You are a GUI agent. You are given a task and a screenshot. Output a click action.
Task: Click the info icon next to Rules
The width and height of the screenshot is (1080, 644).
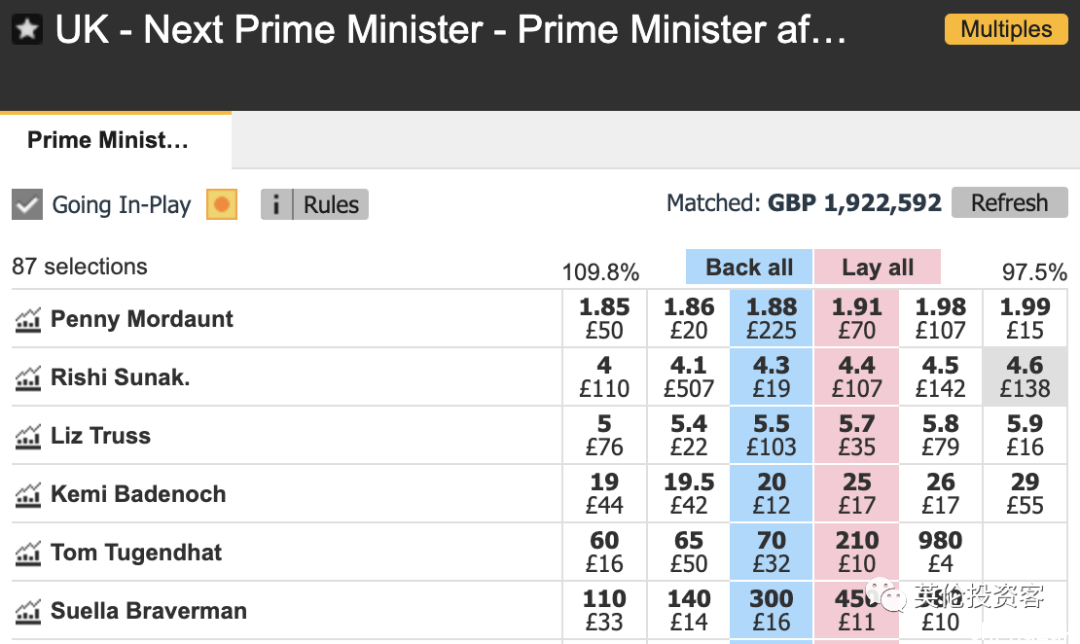coord(276,205)
